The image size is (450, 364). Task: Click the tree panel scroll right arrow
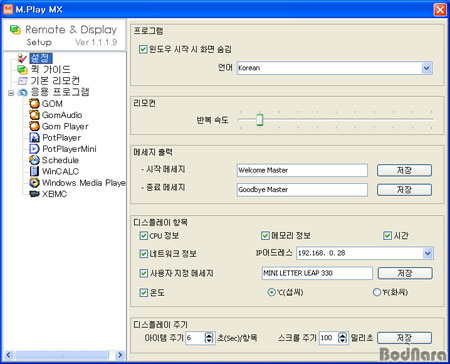coord(120,355)
